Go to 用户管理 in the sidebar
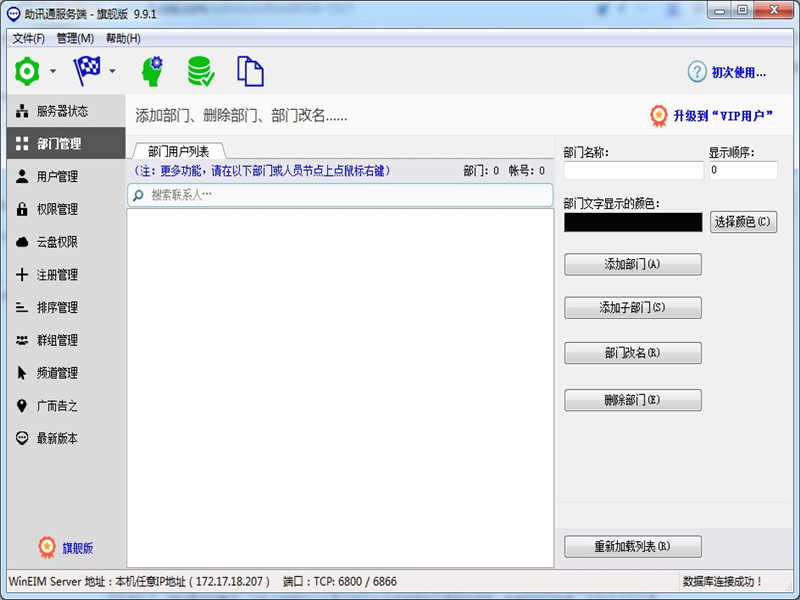The width and height of the screenshot is (800, 600). pos(57,177)
